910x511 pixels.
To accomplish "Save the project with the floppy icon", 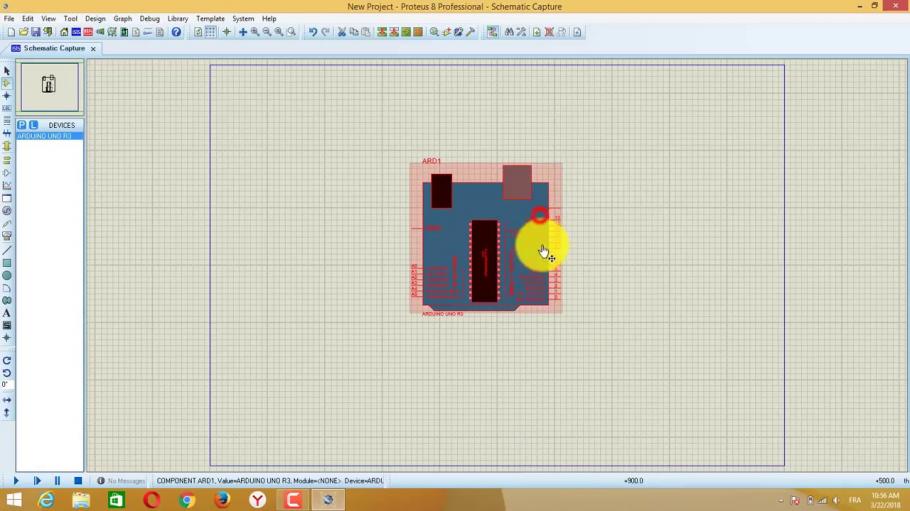I will click(35, 32).
